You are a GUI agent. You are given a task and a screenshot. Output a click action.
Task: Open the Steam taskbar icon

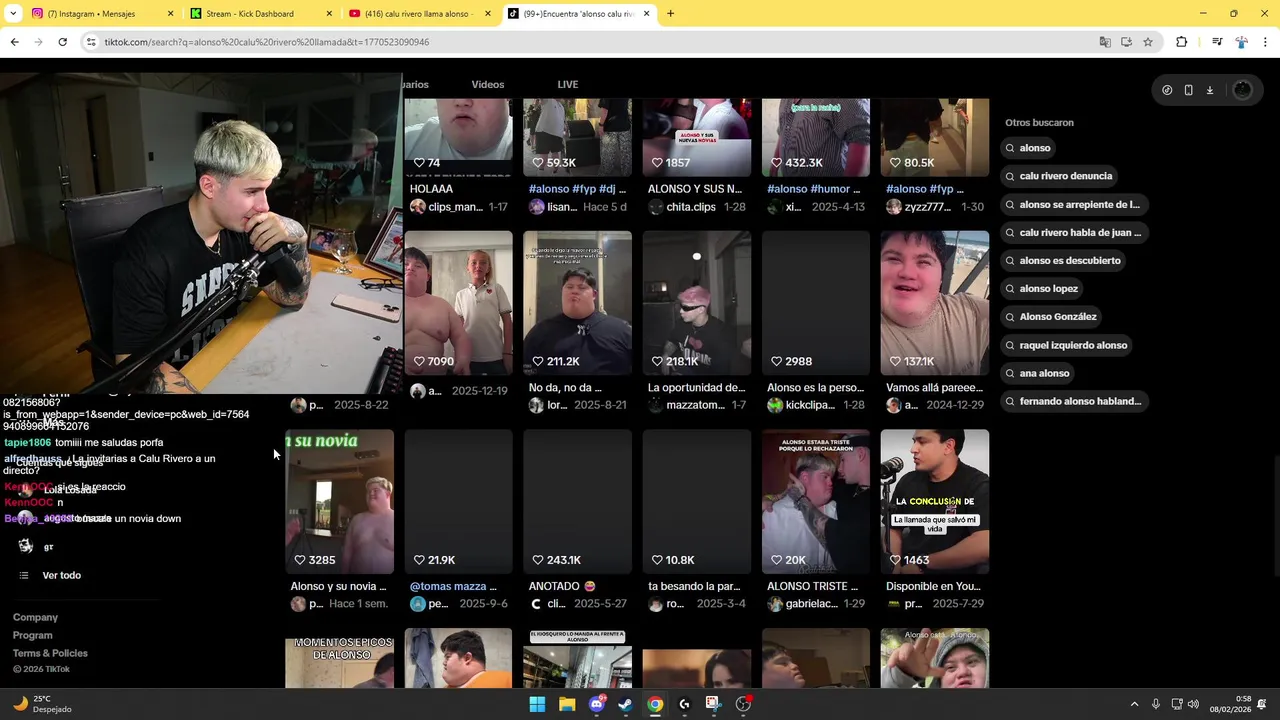tap(625, 704)
